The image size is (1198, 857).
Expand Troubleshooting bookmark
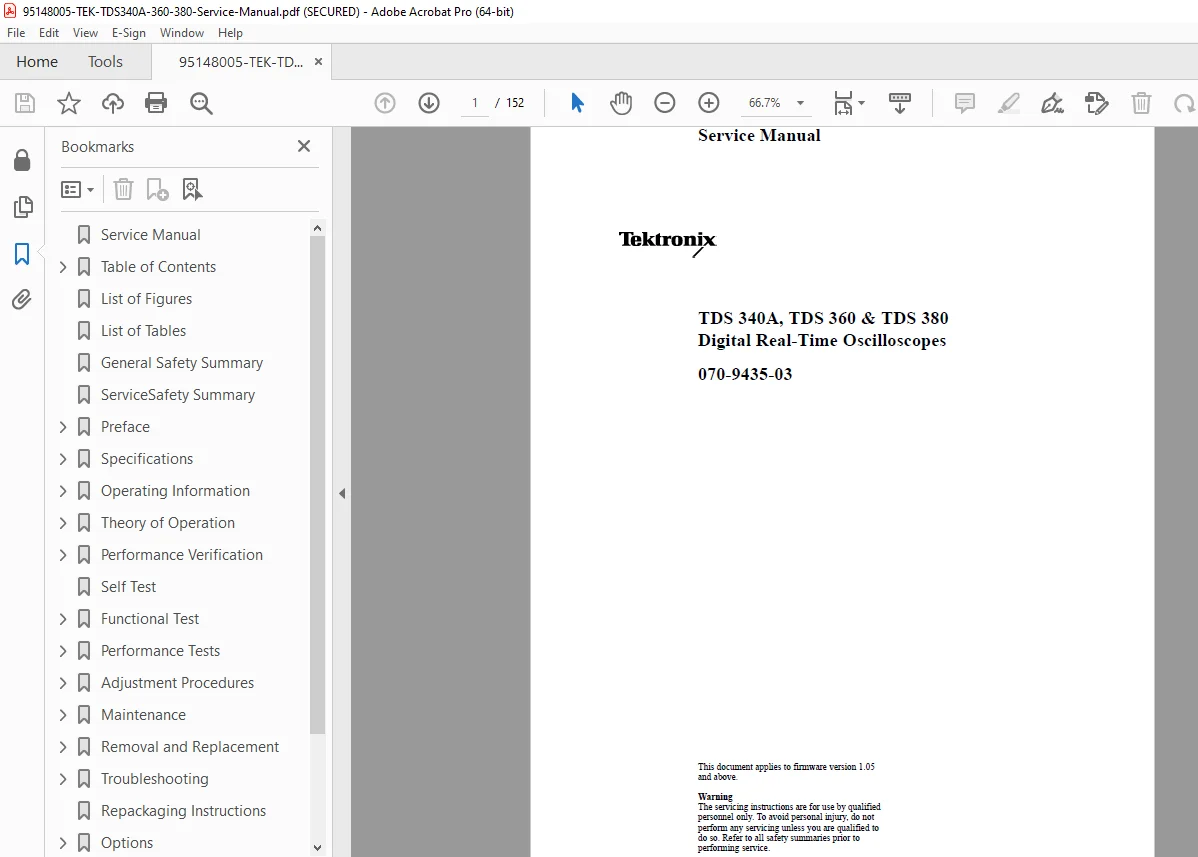coord(63,779)
